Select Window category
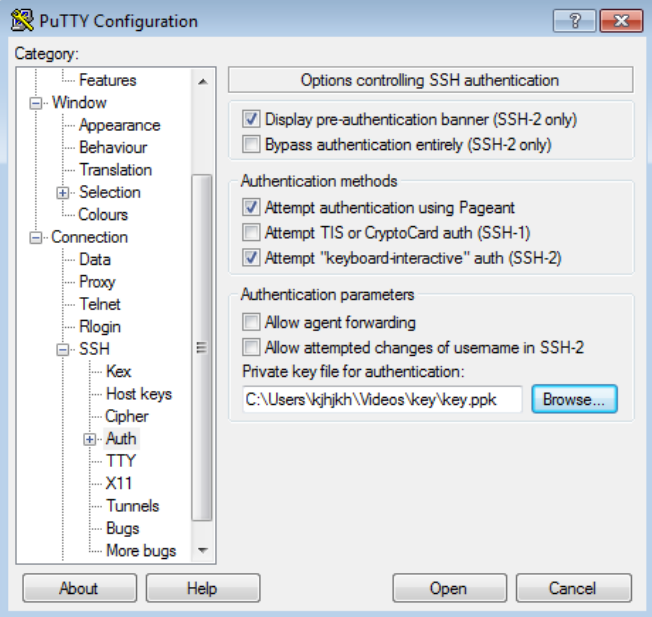 (79, 103)
